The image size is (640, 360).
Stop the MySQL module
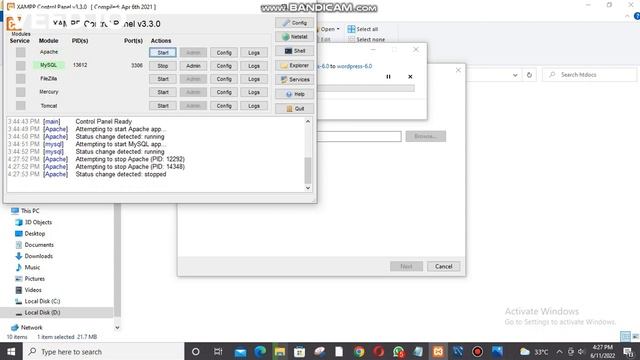tap(163, 66)
